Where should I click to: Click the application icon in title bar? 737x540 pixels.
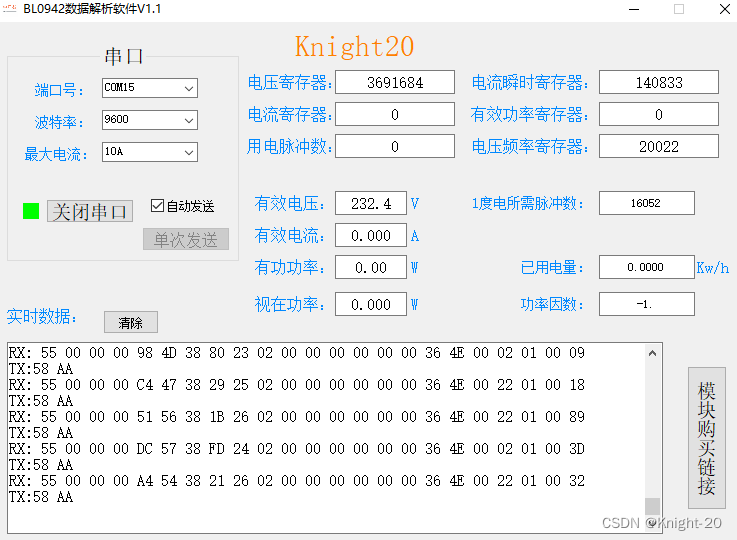pyautogui.click(x=9, y=8)
